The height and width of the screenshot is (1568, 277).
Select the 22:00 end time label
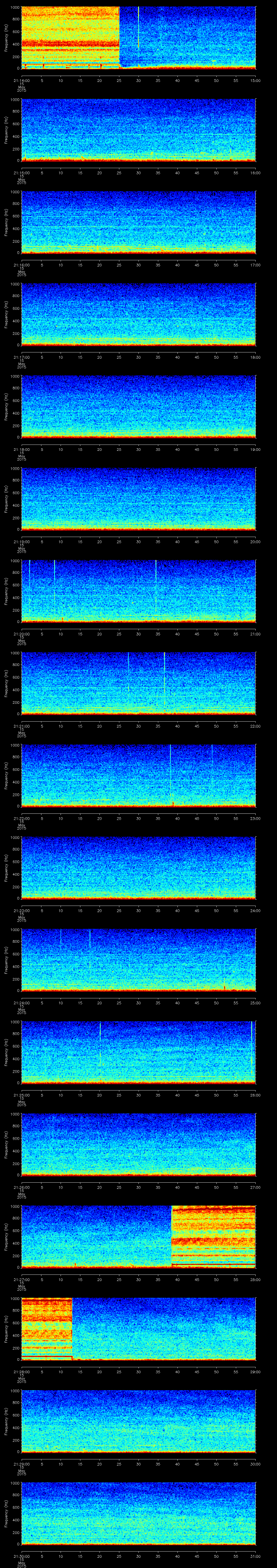tap(256, 726)
